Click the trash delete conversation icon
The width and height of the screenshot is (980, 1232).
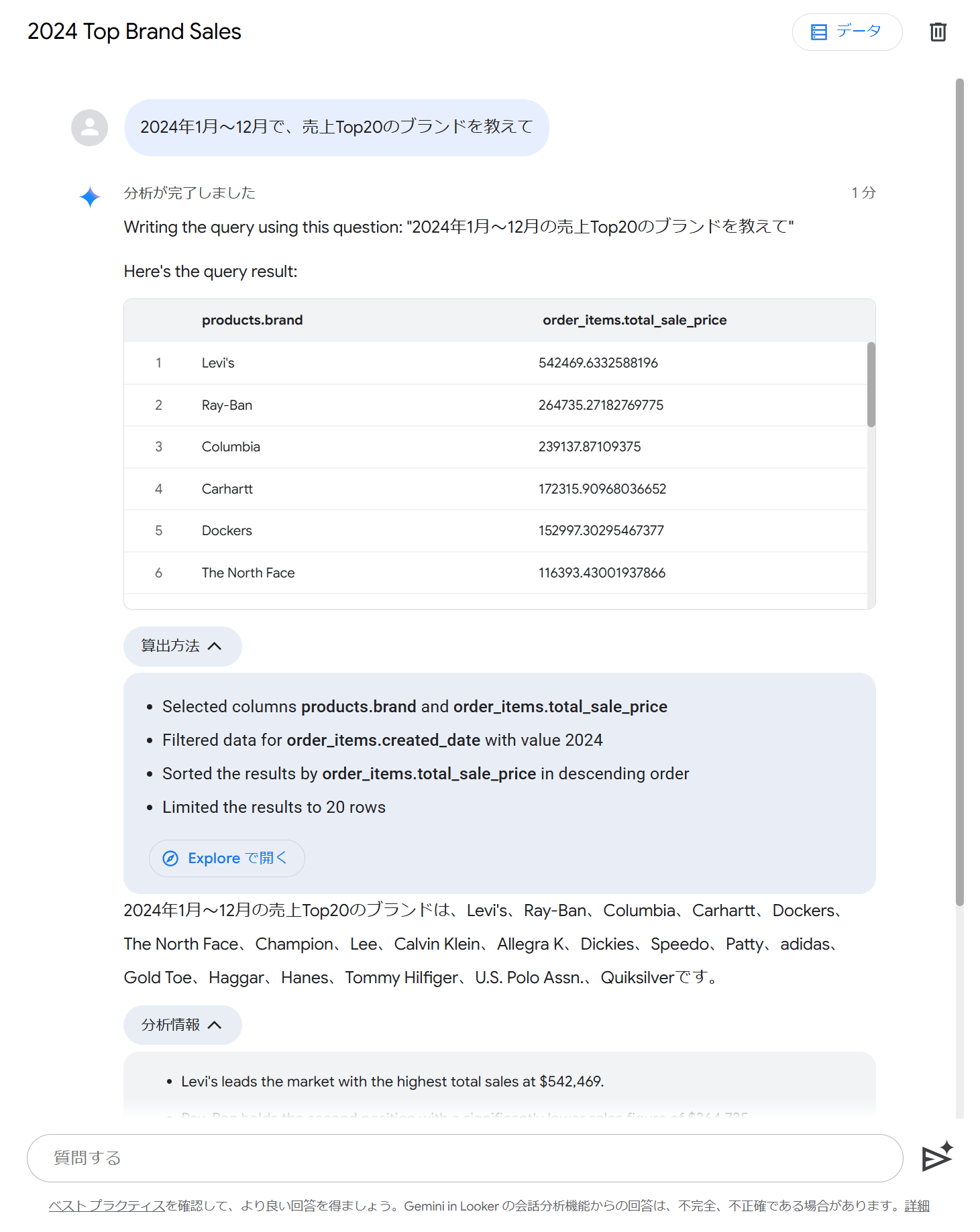(x=938, y=32)
